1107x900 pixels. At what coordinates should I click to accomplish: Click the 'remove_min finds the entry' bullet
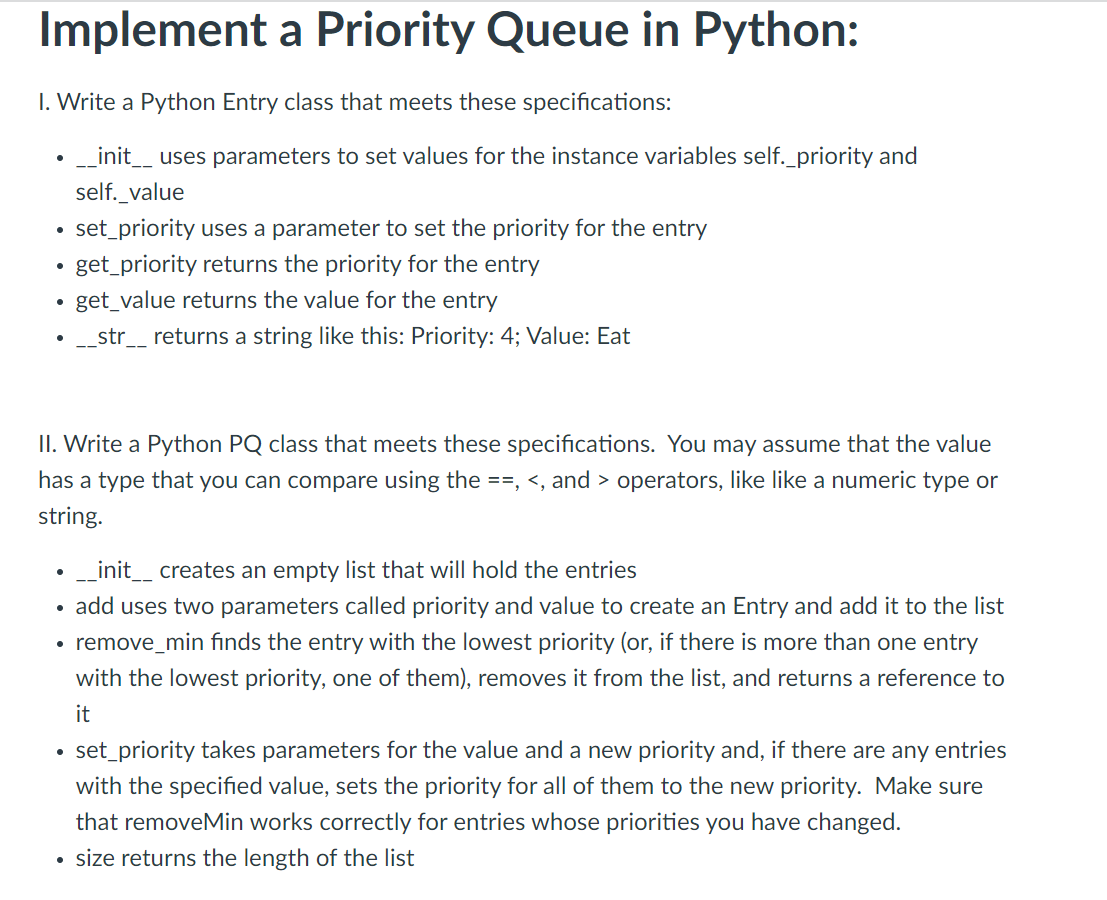pos(540,678)
